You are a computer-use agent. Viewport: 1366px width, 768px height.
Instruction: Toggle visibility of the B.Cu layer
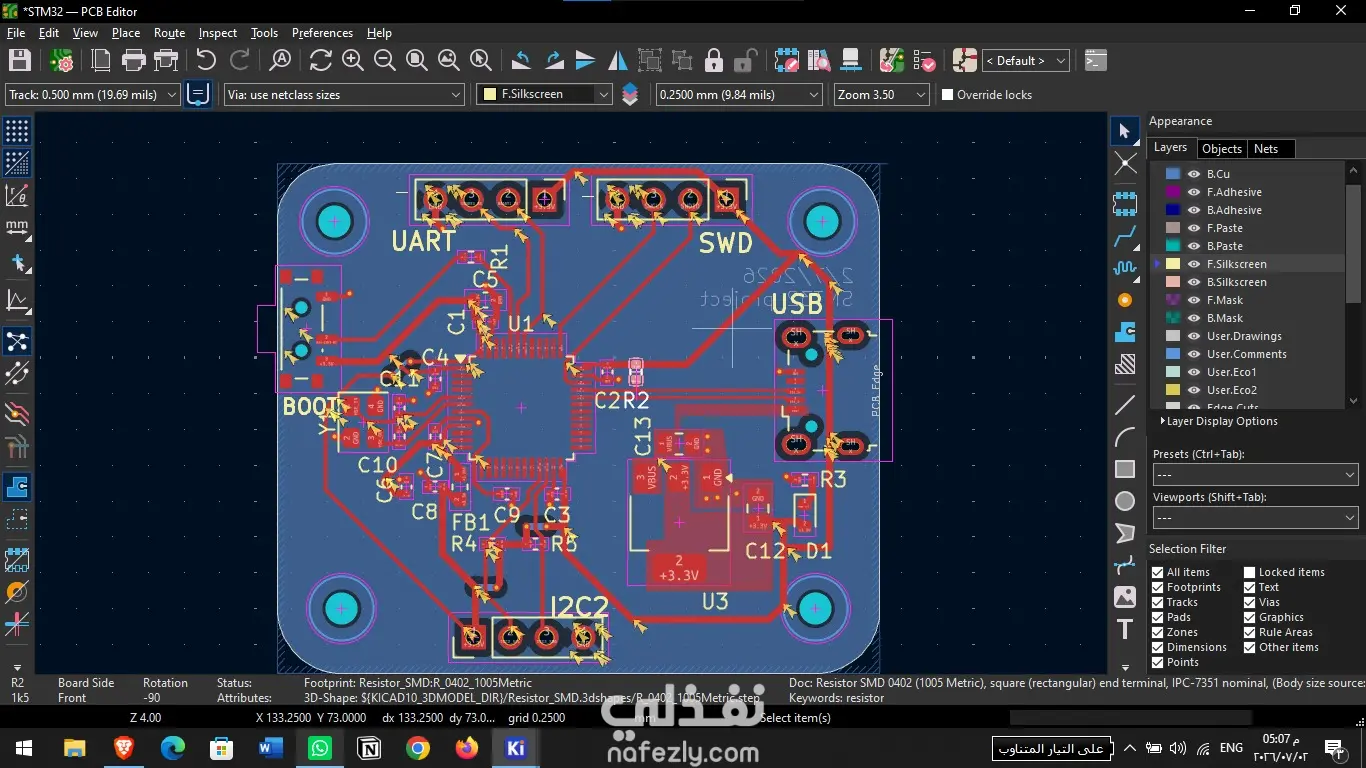coord(1194,174)
